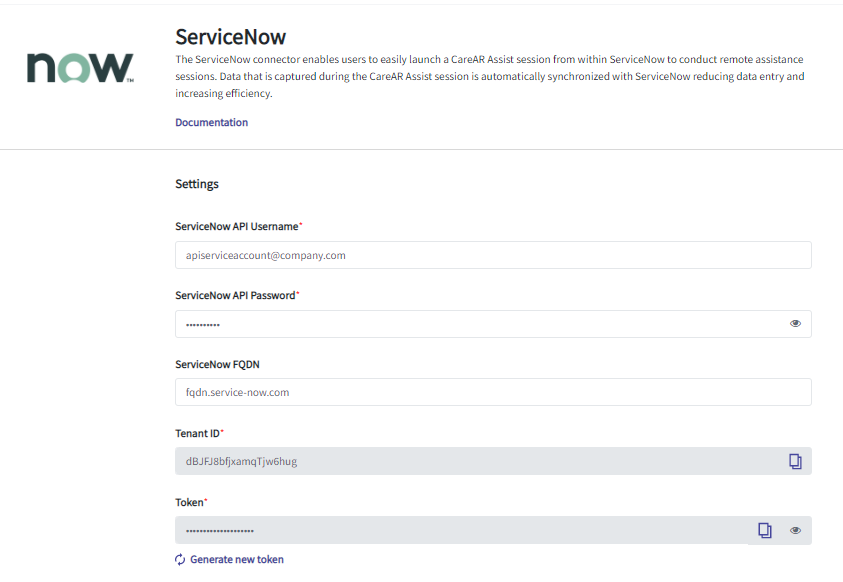This screenshot has width=843, height=582.
Task: Click the Token label
Action: click(189, 502)
